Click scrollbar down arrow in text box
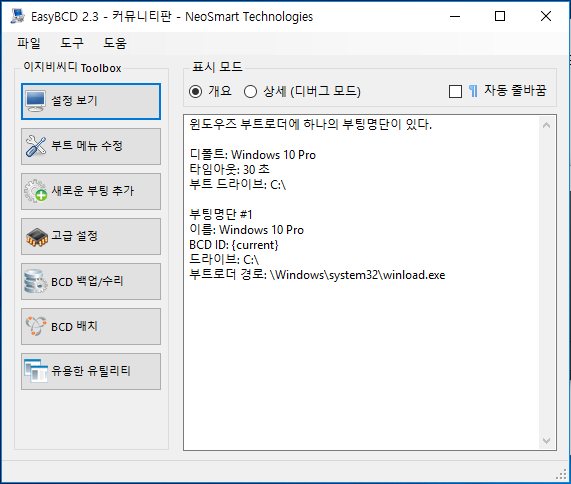The image size is (571, 484). 546,441
